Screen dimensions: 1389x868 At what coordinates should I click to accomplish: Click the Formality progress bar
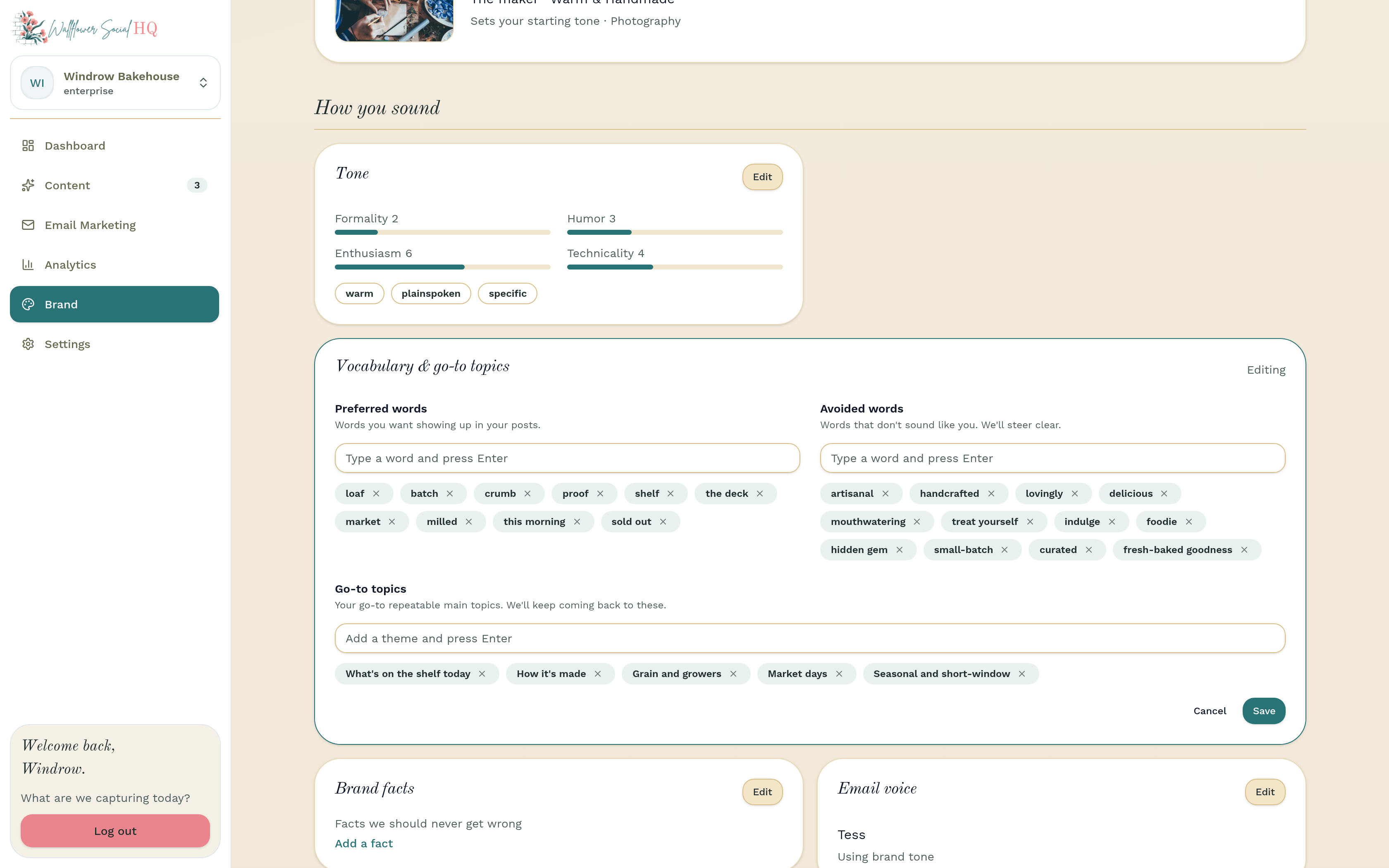coord(442,232)
